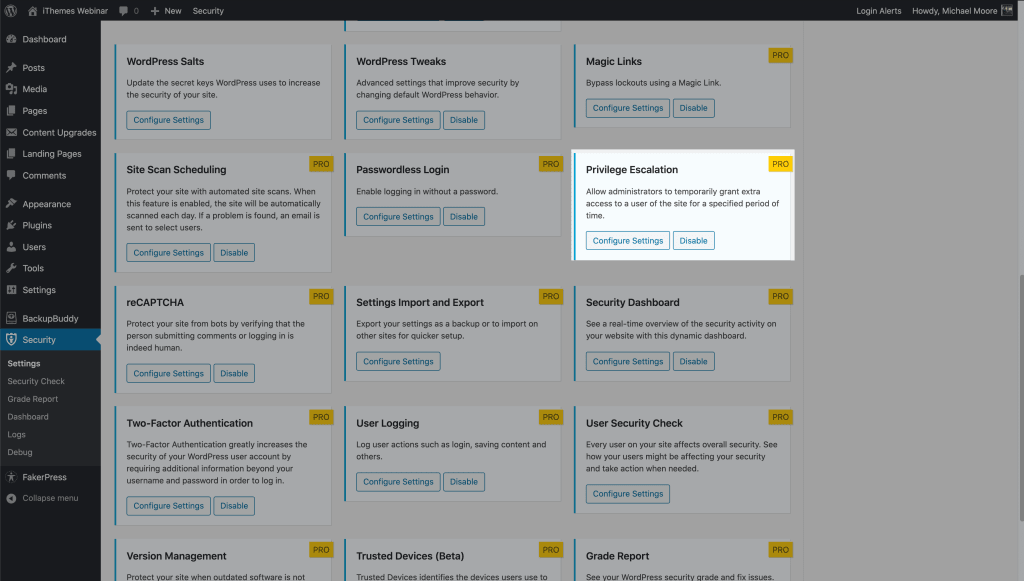
Task: Click the Dashboard gauge icon in sidebar
Action: 11,39
